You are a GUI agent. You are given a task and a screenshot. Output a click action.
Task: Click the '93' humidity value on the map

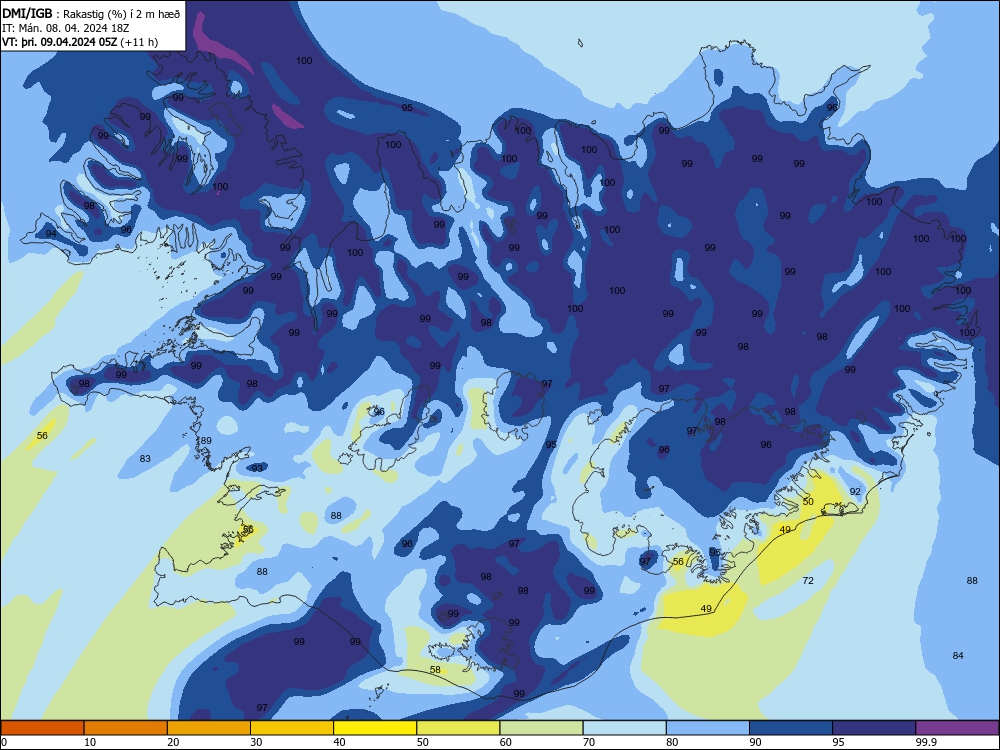click(x=257, y=468)
